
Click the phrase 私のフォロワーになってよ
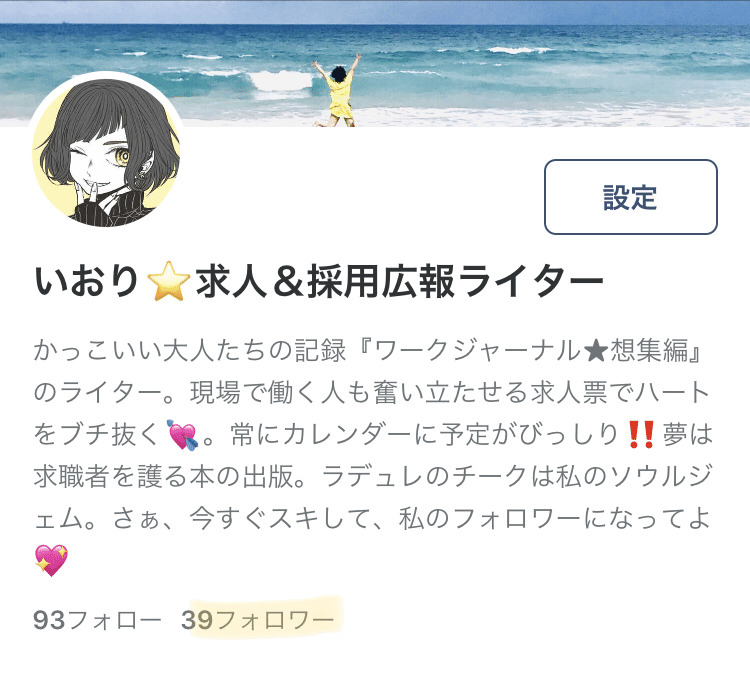[x=554, y=519]
